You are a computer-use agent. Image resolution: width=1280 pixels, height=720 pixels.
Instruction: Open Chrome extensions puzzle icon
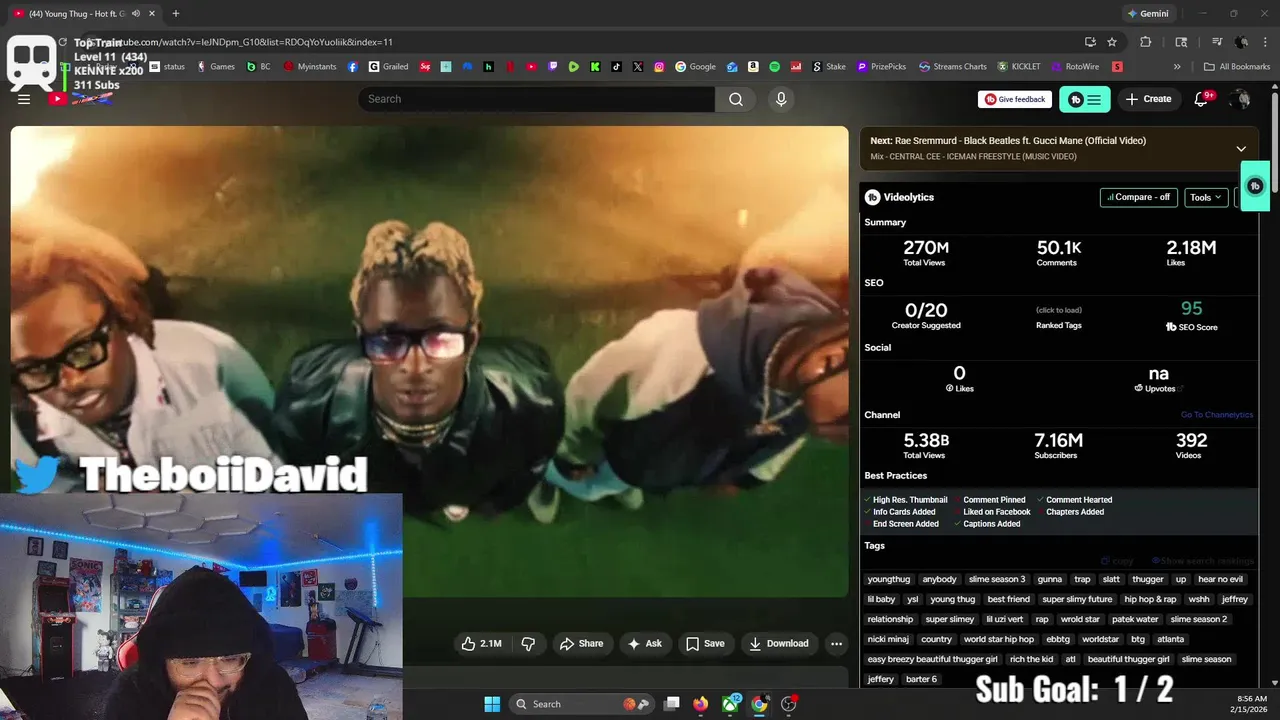click(1146, 42)
